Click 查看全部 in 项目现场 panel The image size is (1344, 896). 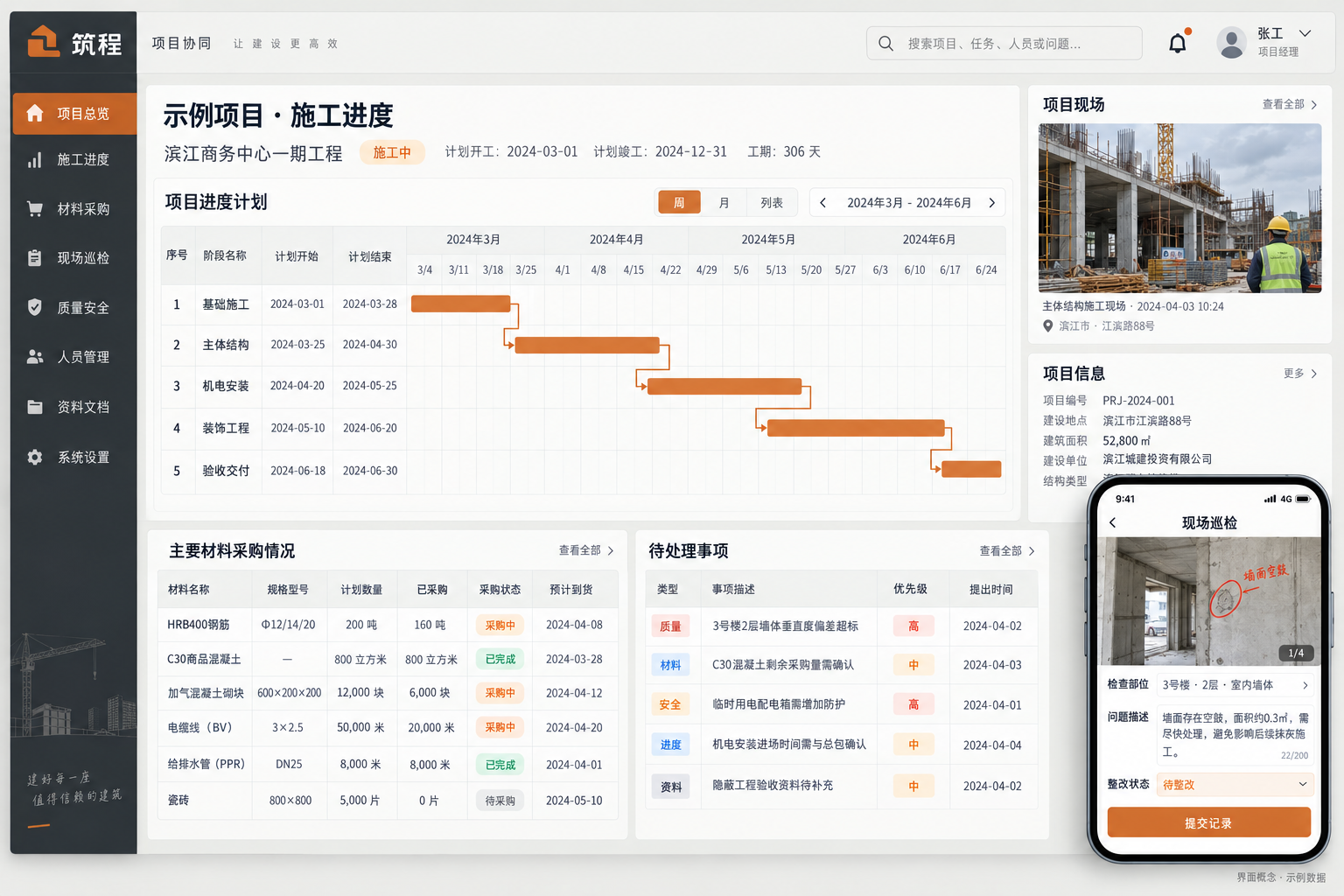coord(1283,104)
